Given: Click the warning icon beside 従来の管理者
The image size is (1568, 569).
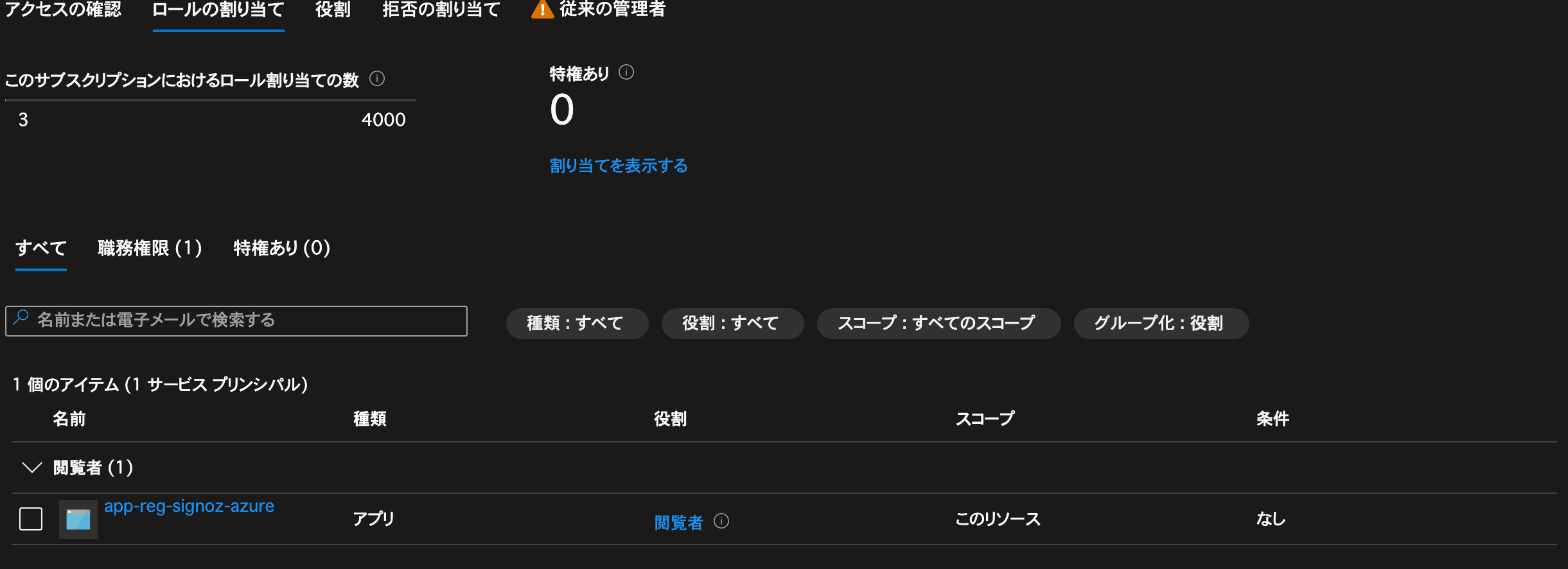Looking at the screenshot, I should click(x=542, y=10).
